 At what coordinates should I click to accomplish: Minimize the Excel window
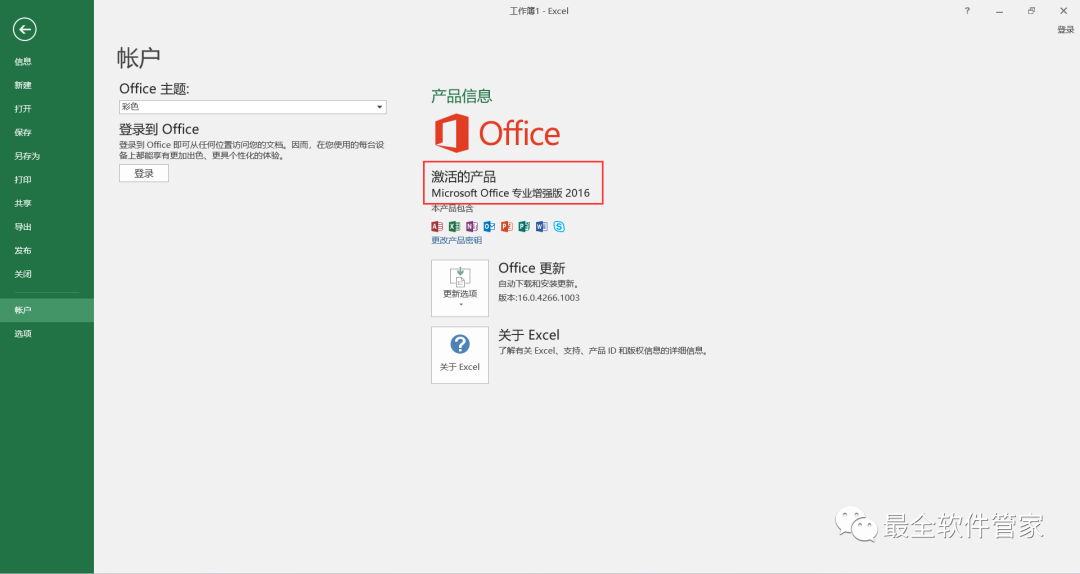(999, 10)
